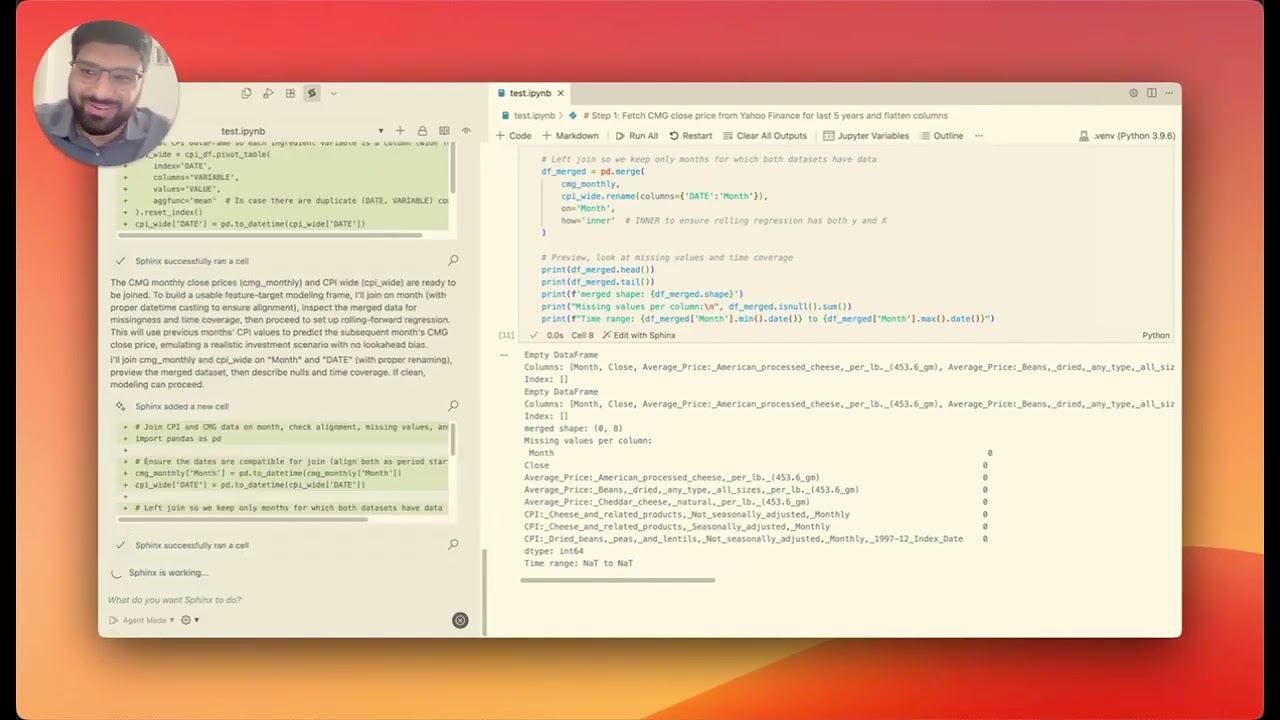
Task: Run All notebook cells
Action: pyautogui.click(x=637, y=135)
